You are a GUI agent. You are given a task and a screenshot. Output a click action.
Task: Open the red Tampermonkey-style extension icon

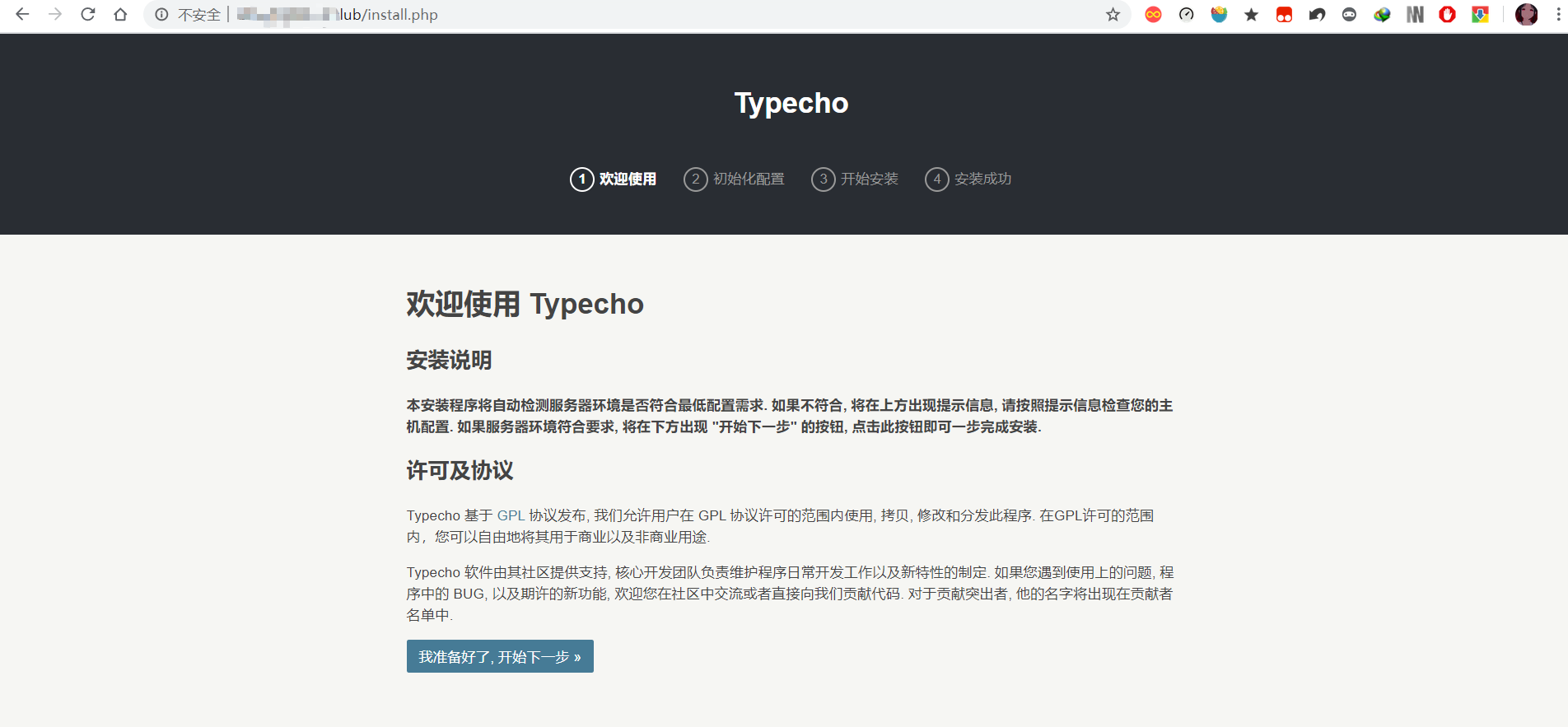click(1284, 14)
